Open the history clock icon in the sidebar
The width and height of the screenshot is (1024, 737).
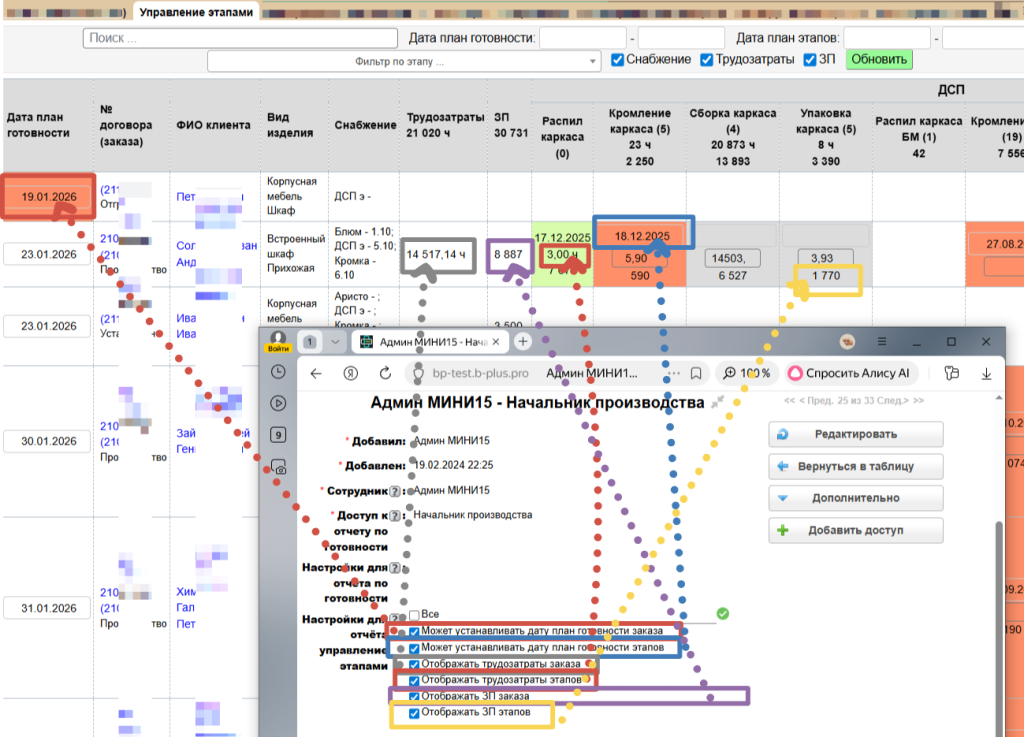point(277,372)
